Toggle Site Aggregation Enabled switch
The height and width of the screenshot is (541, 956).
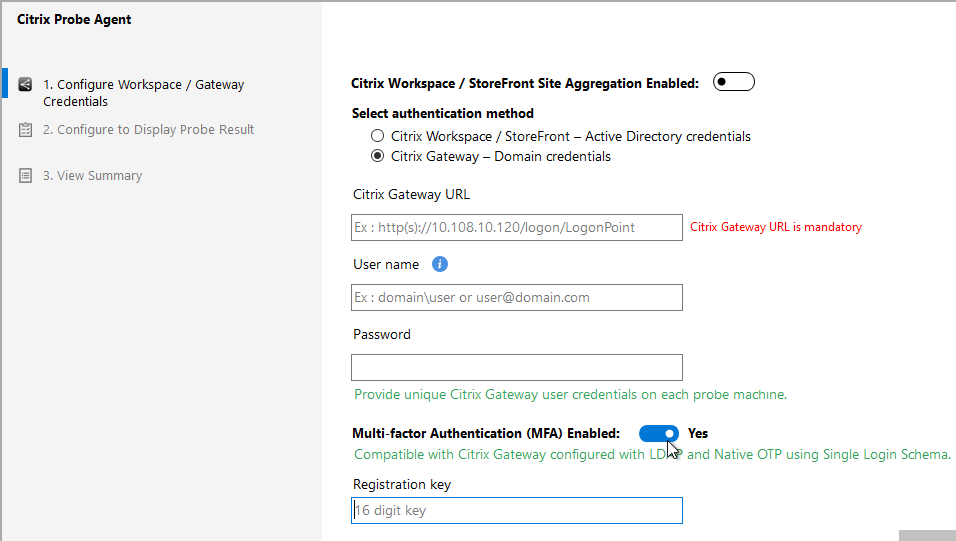(x=733, y=82)
